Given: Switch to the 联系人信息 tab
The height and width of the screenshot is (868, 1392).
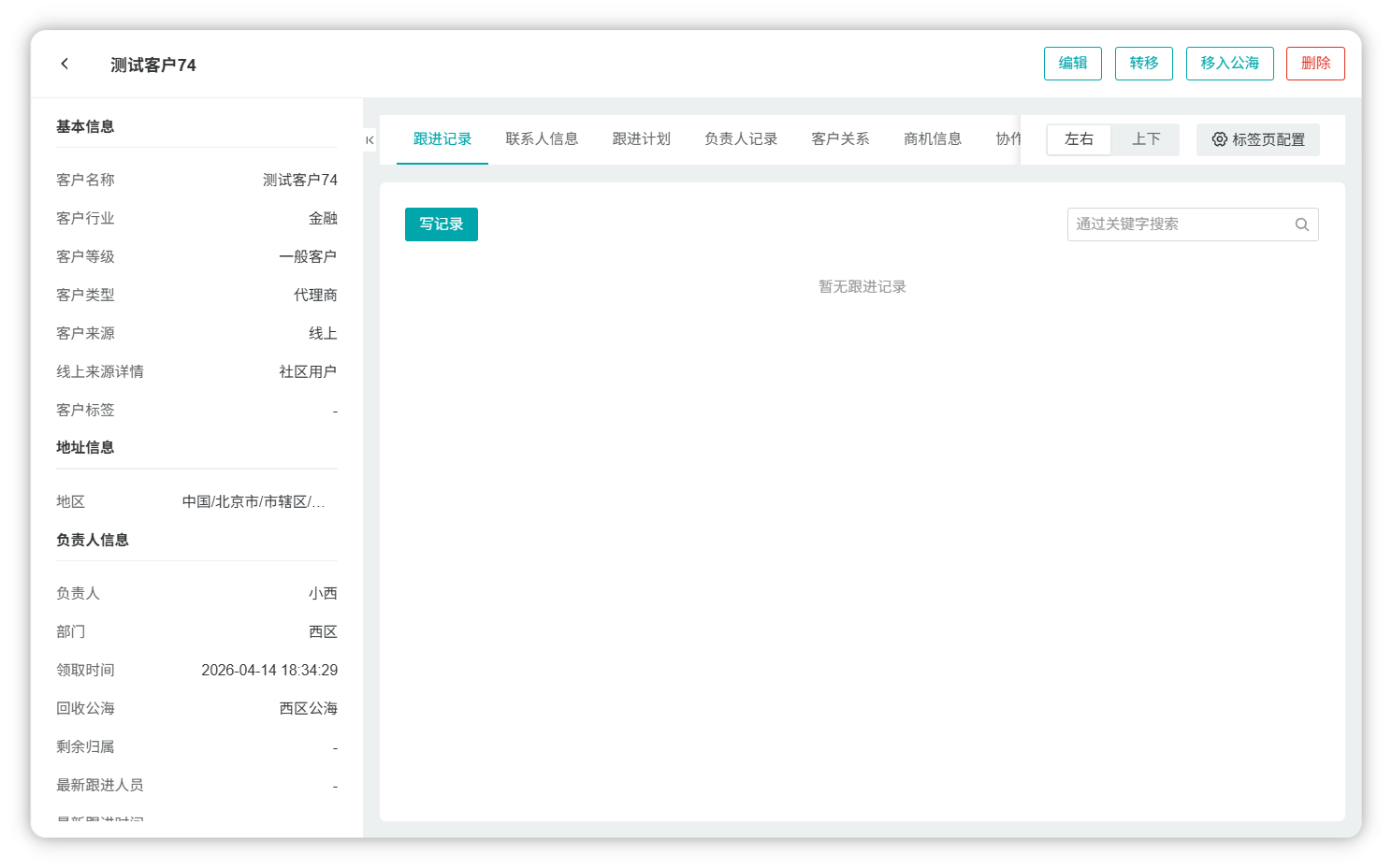Looking at the screenshot, I should [x=542, y=139].
